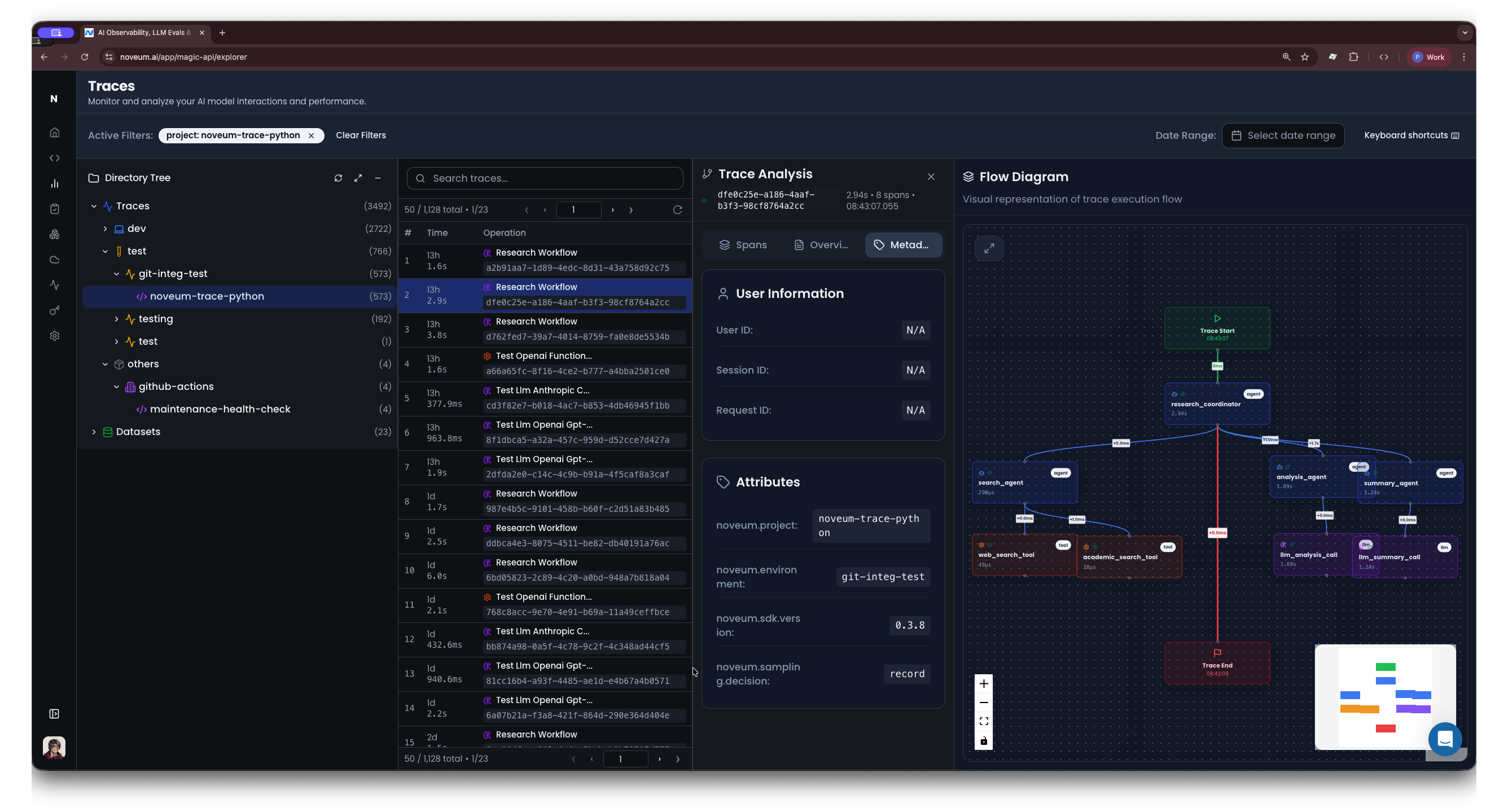
Task: Zoom in on the flow diagram
Action: tap(984, 684)
